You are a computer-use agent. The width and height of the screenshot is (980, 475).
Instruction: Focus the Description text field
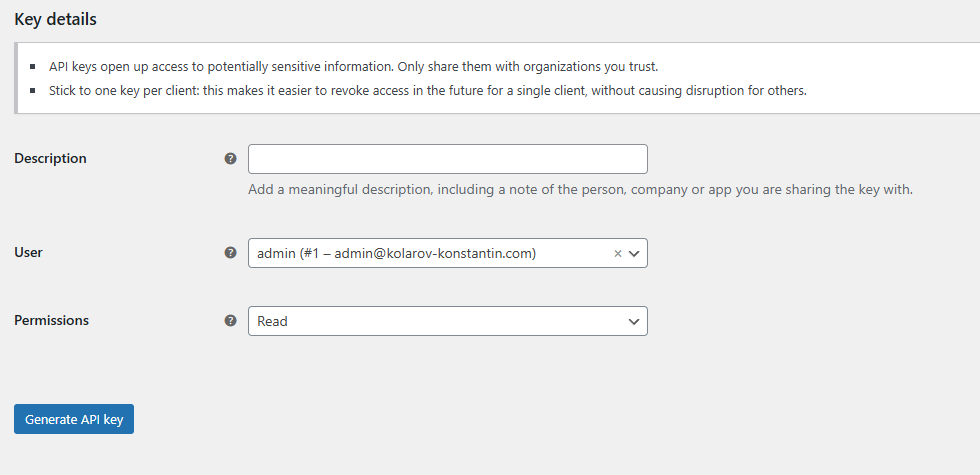coord(447,159)
